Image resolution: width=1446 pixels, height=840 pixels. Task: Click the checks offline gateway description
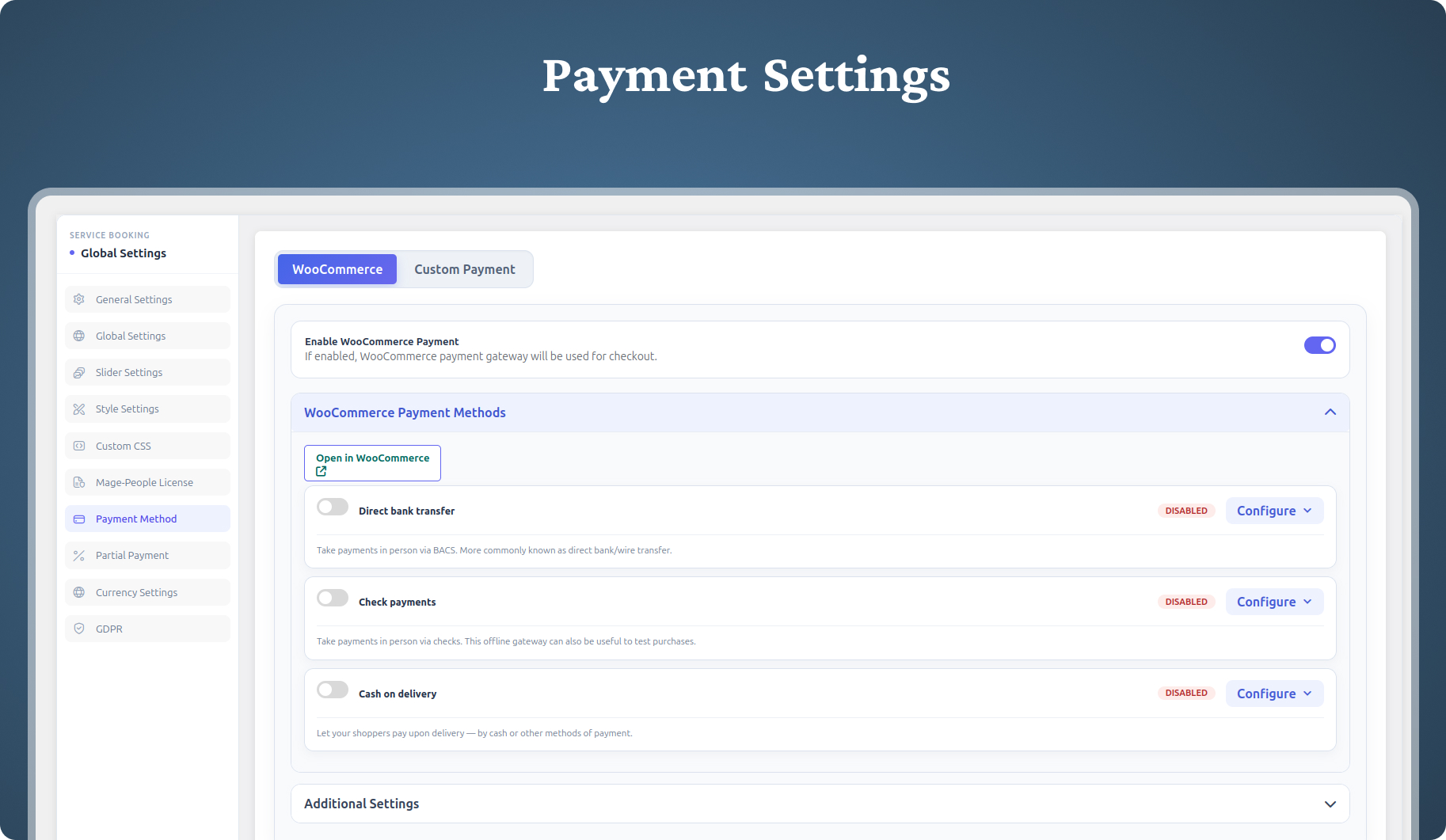(x=506, y=641)
